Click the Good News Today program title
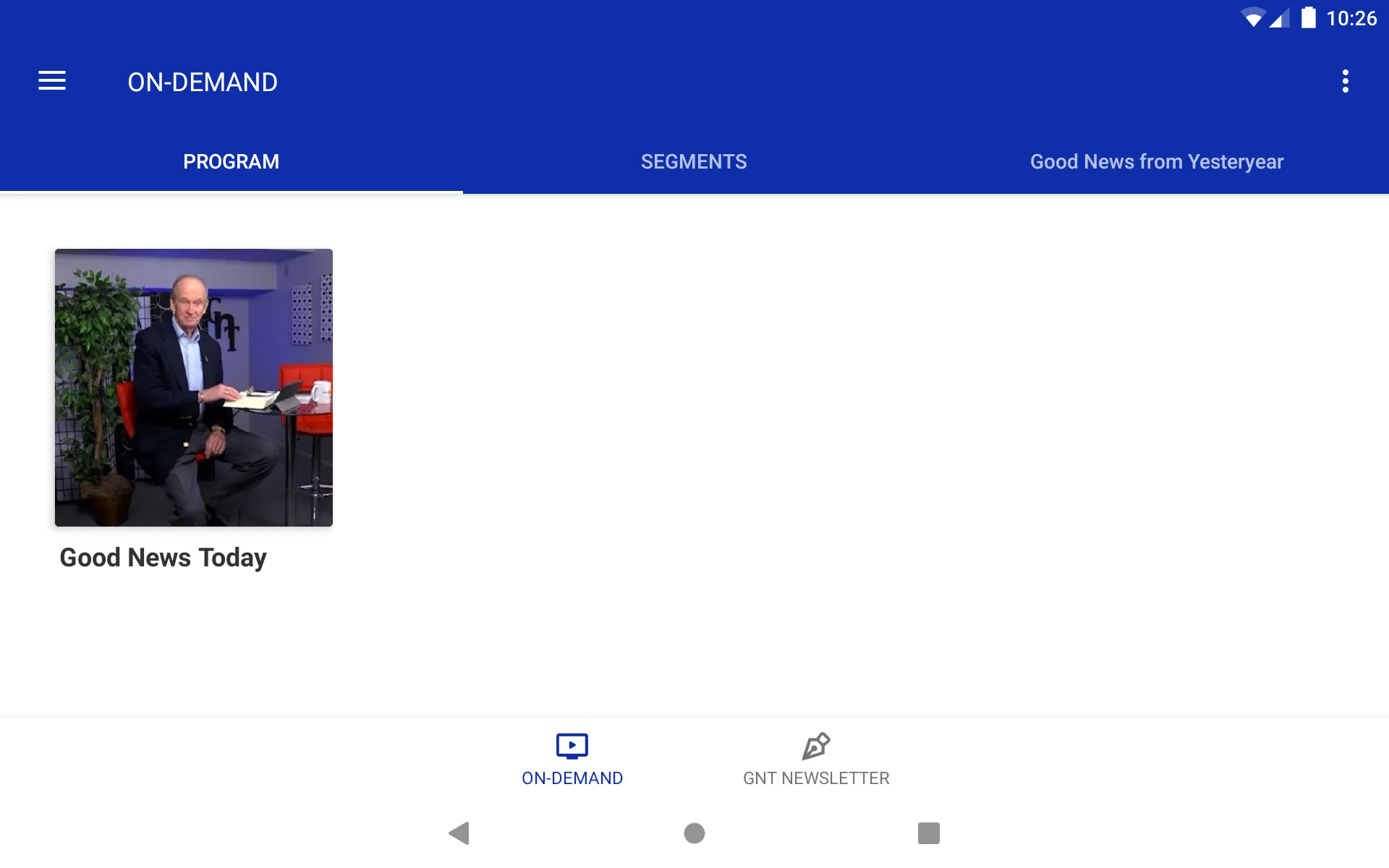Viewport: 1389px width, 868px height. click(x=163, y=557)
